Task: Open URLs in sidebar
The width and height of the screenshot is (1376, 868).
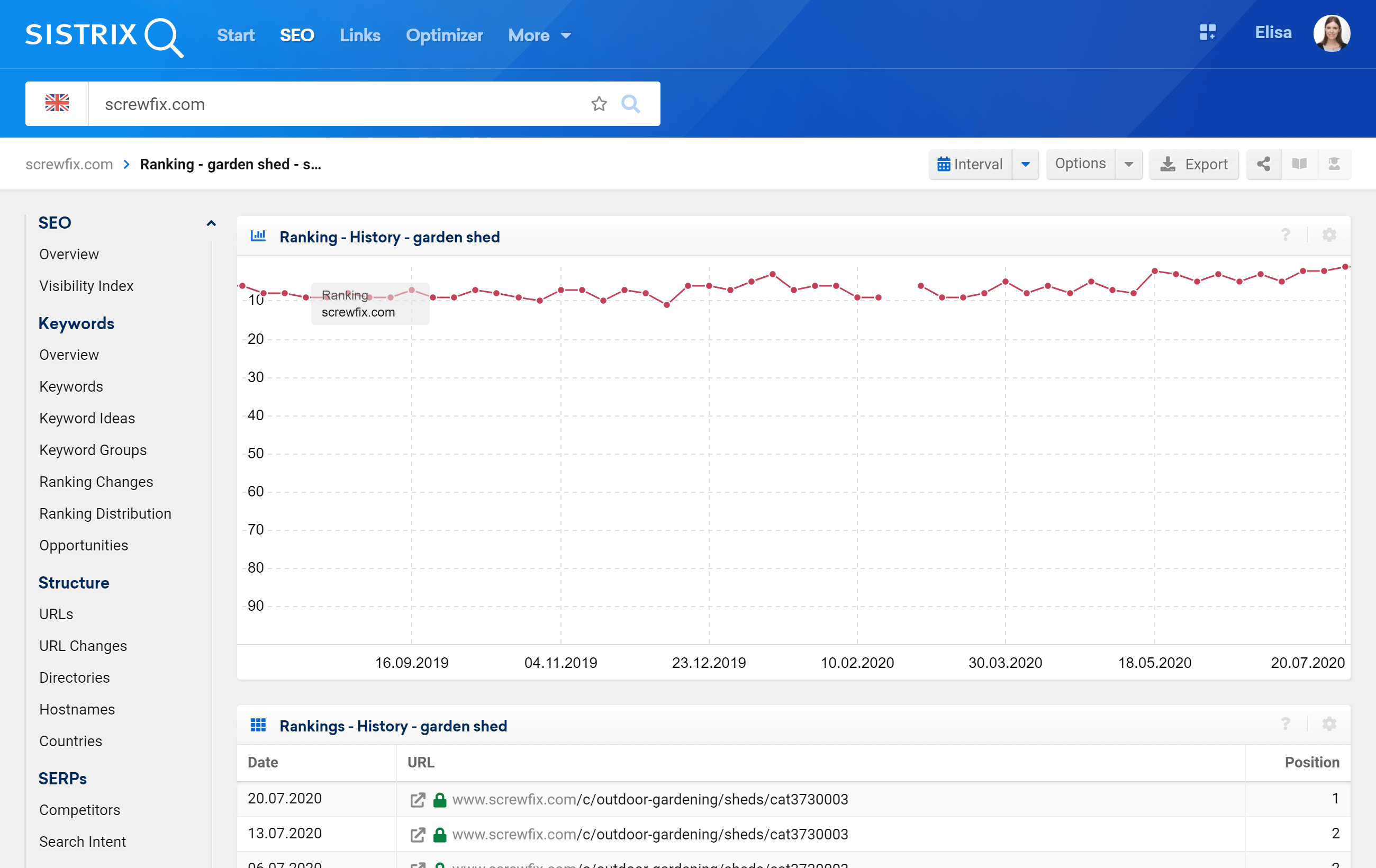Action: click(x=56, y=614)
